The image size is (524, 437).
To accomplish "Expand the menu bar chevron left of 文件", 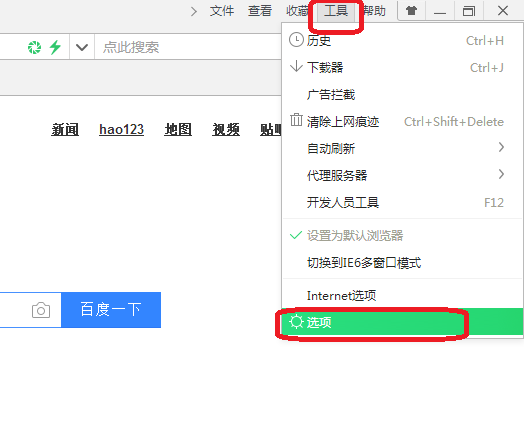I will (194, 12).
